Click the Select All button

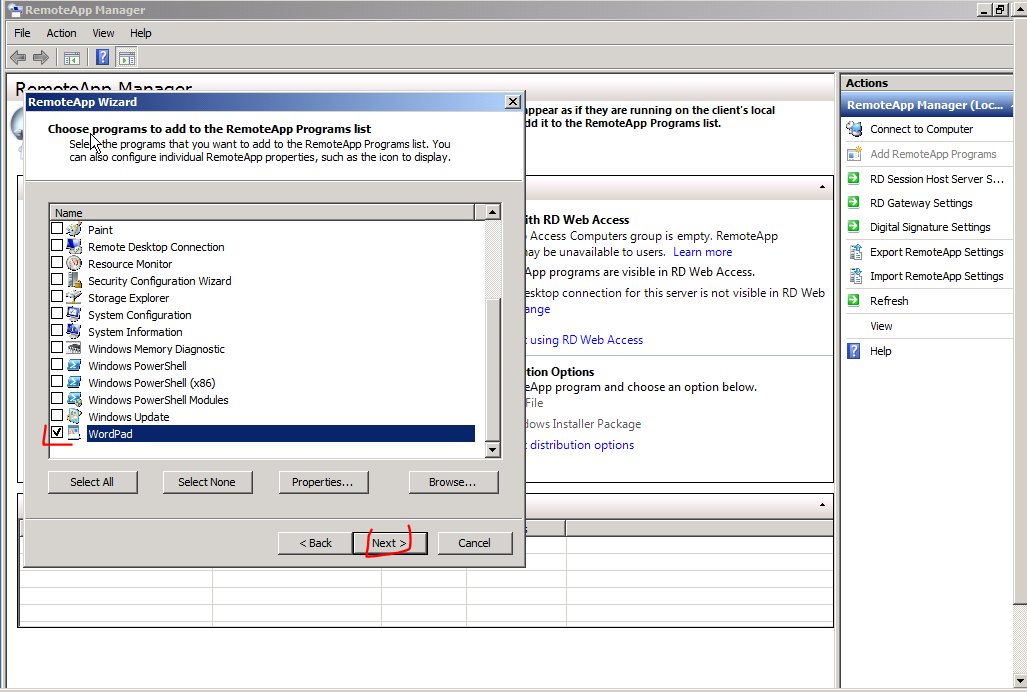(x=92, y=482)
